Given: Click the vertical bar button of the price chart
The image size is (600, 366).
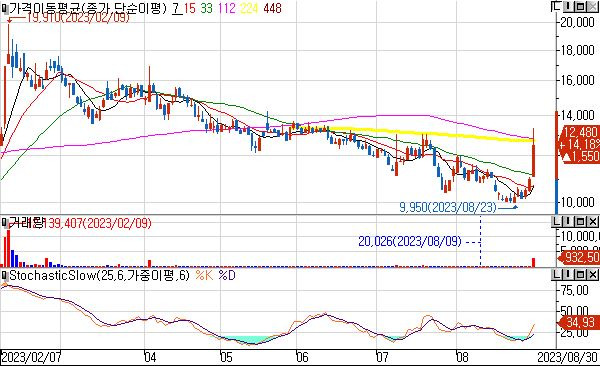Looking at the screenshot, I should coord(568,7).
